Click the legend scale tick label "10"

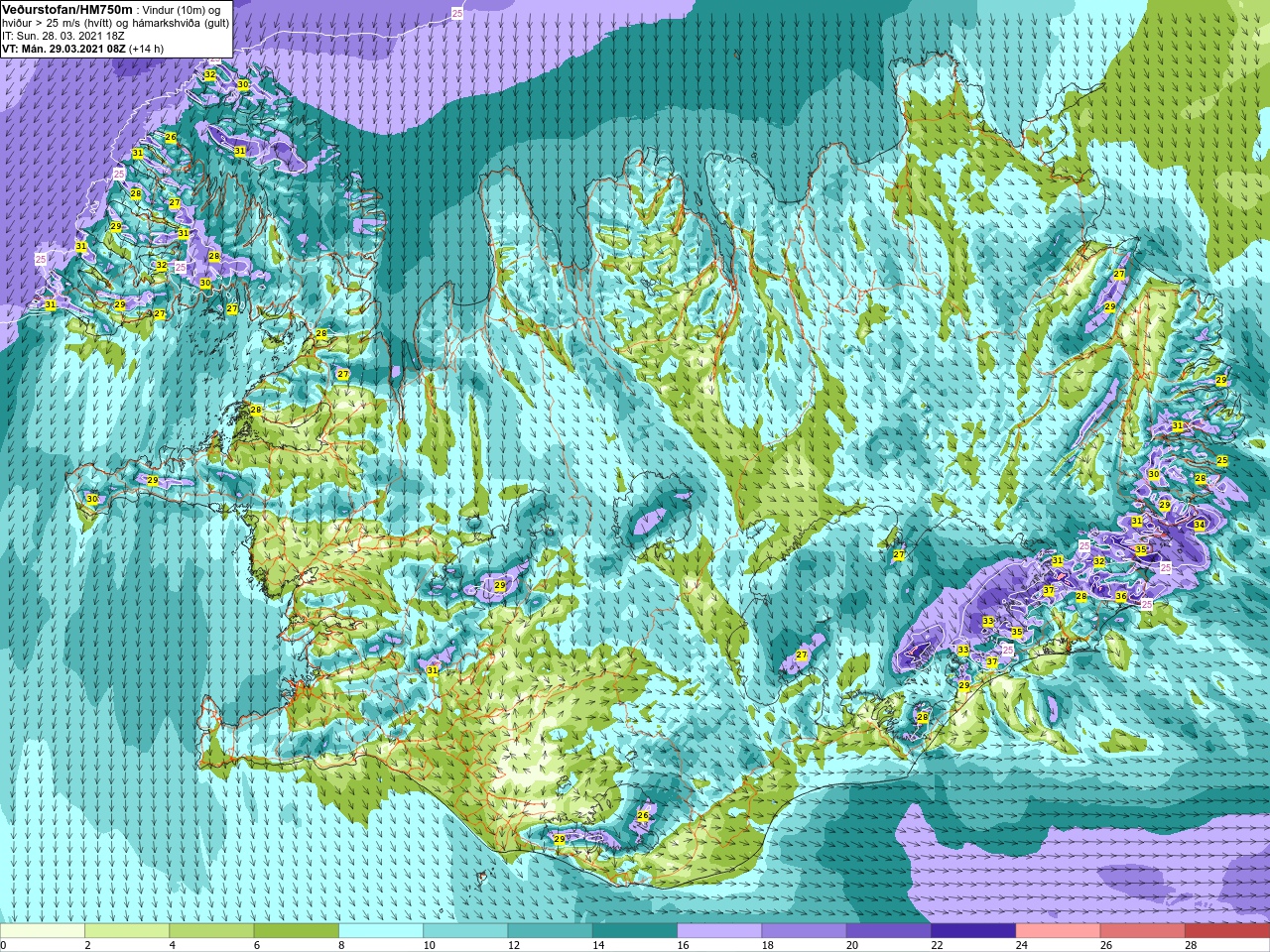[x=429, y=945]
